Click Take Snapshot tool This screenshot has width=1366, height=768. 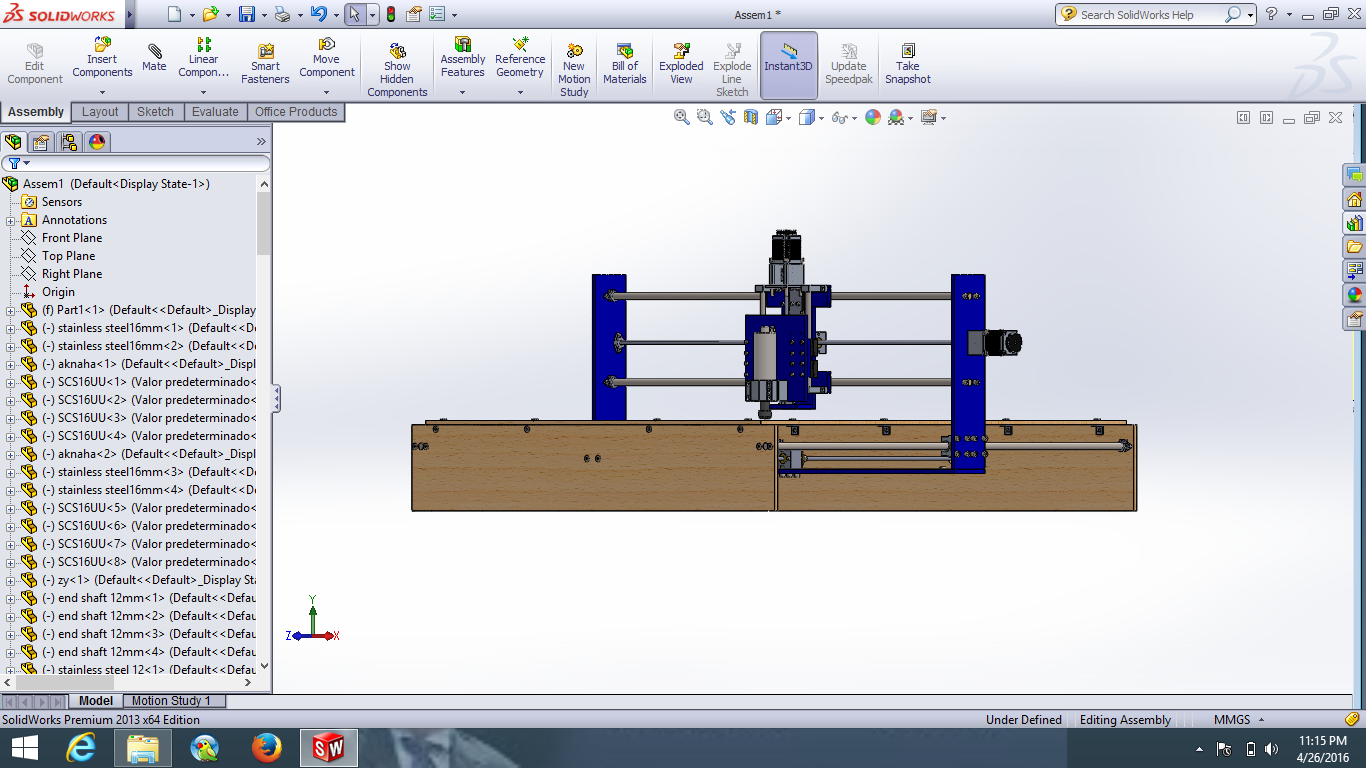(x=908, y=65)
